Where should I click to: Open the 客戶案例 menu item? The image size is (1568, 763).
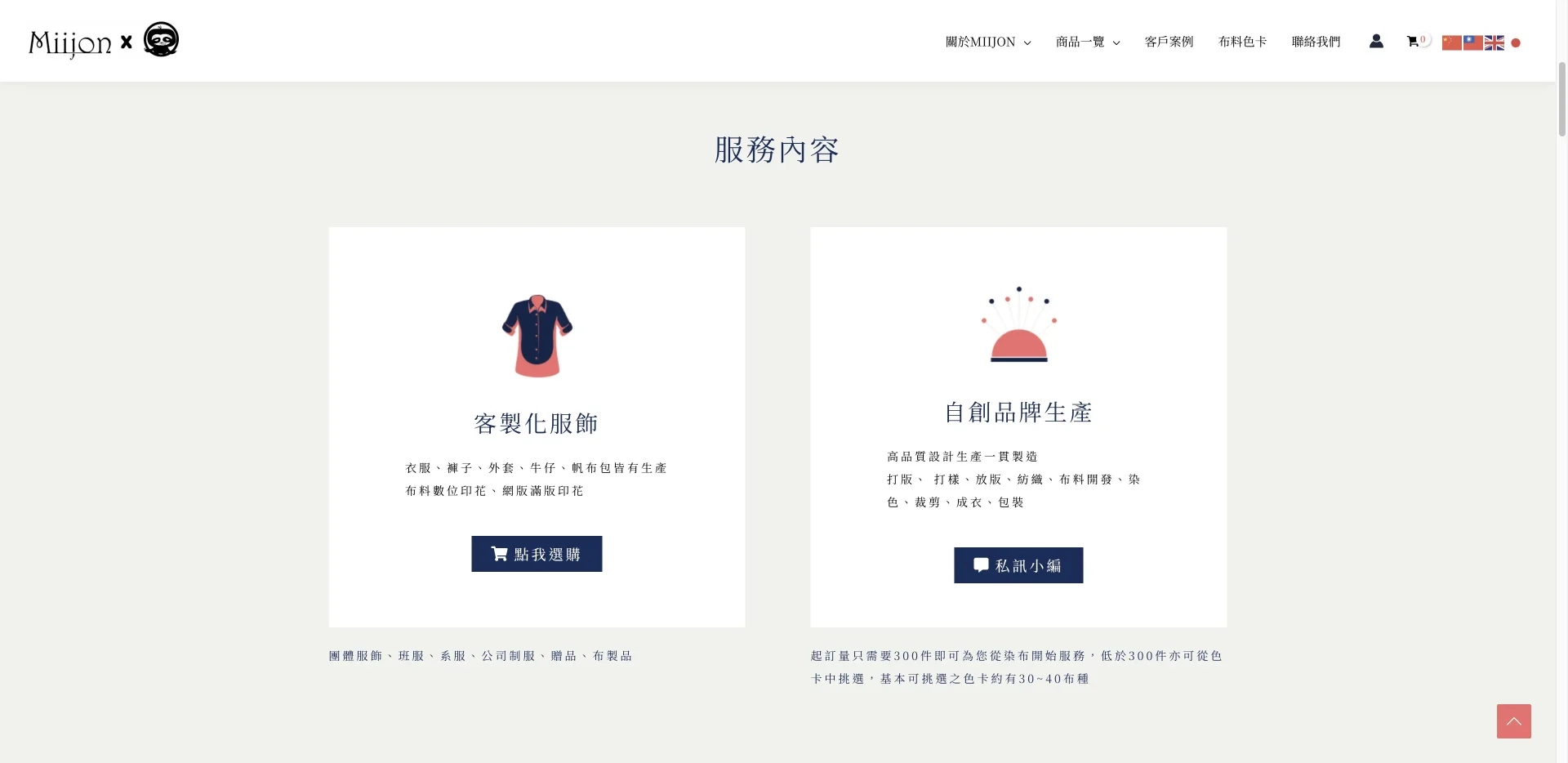click(x=1169, y=42)
